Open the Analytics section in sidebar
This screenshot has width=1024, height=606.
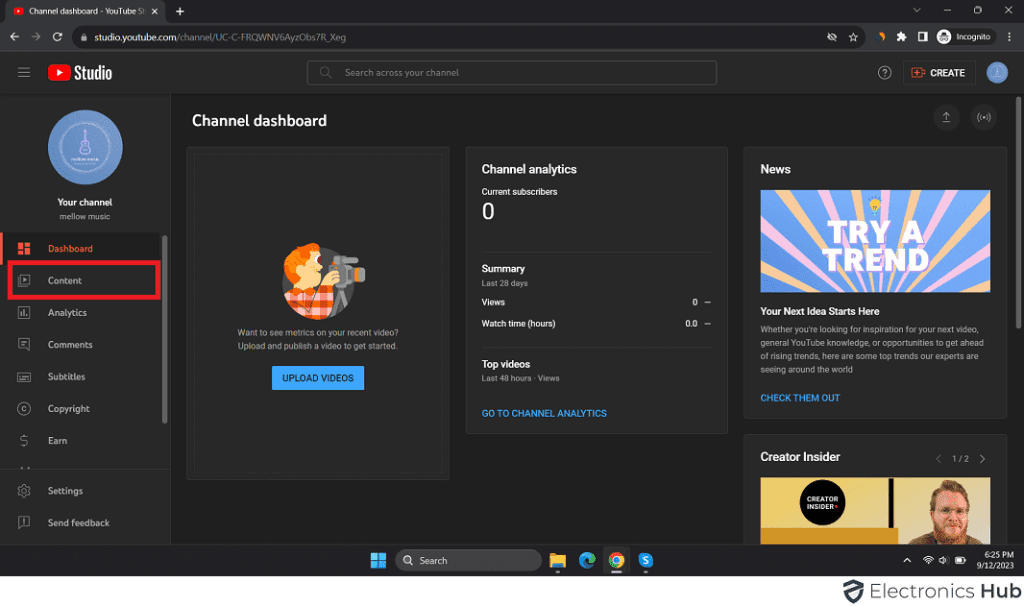67,313
